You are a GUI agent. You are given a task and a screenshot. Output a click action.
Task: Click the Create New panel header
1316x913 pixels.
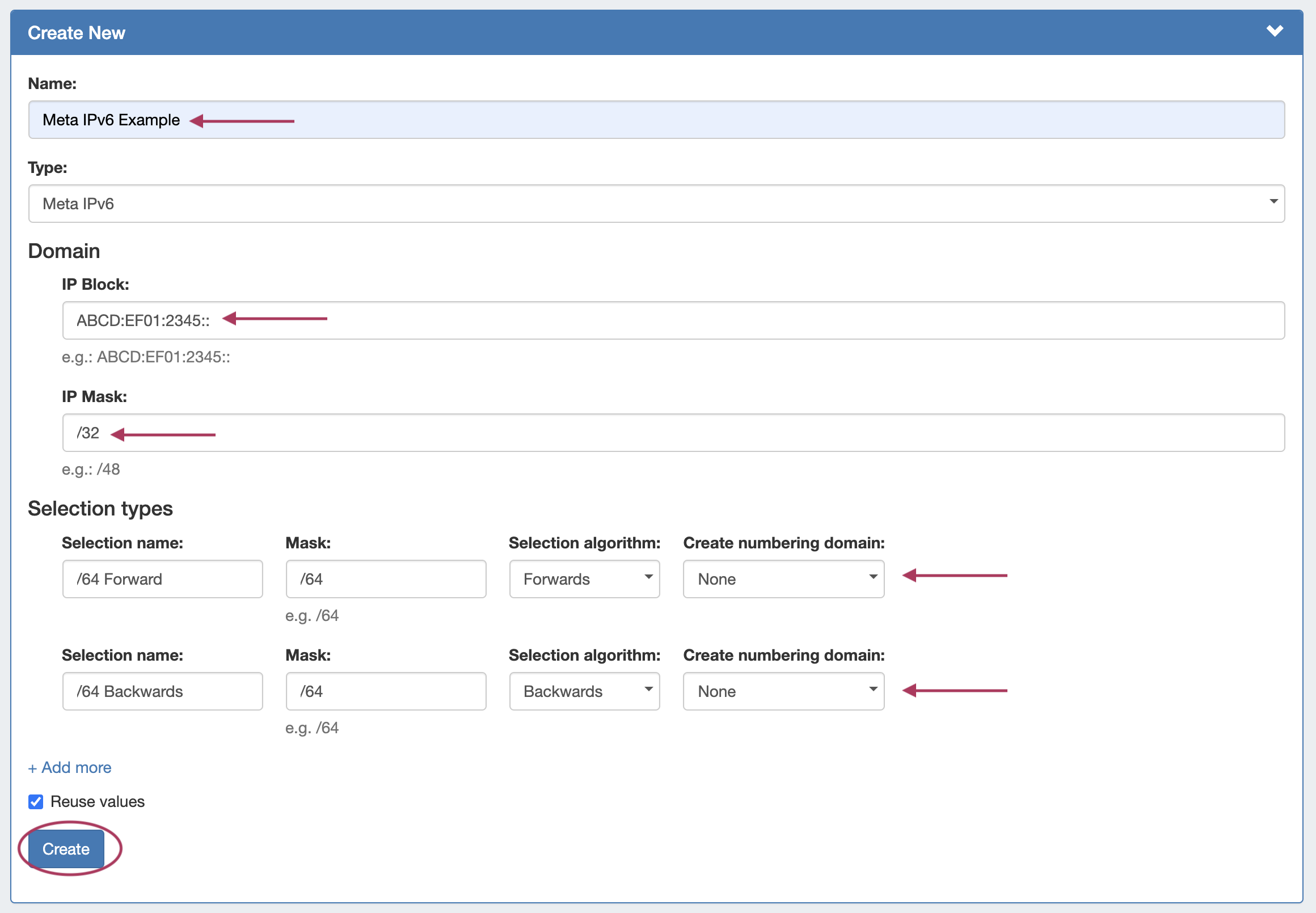tap(630, 33)
